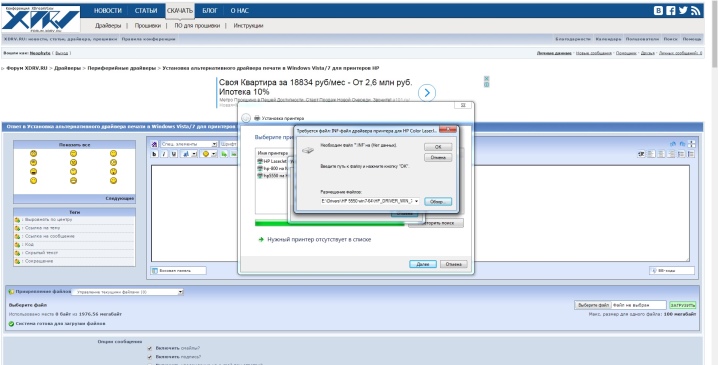Open the Управление текущими файлами dropdown
This screenshot has width=718, height=365.
pos(127,292)
